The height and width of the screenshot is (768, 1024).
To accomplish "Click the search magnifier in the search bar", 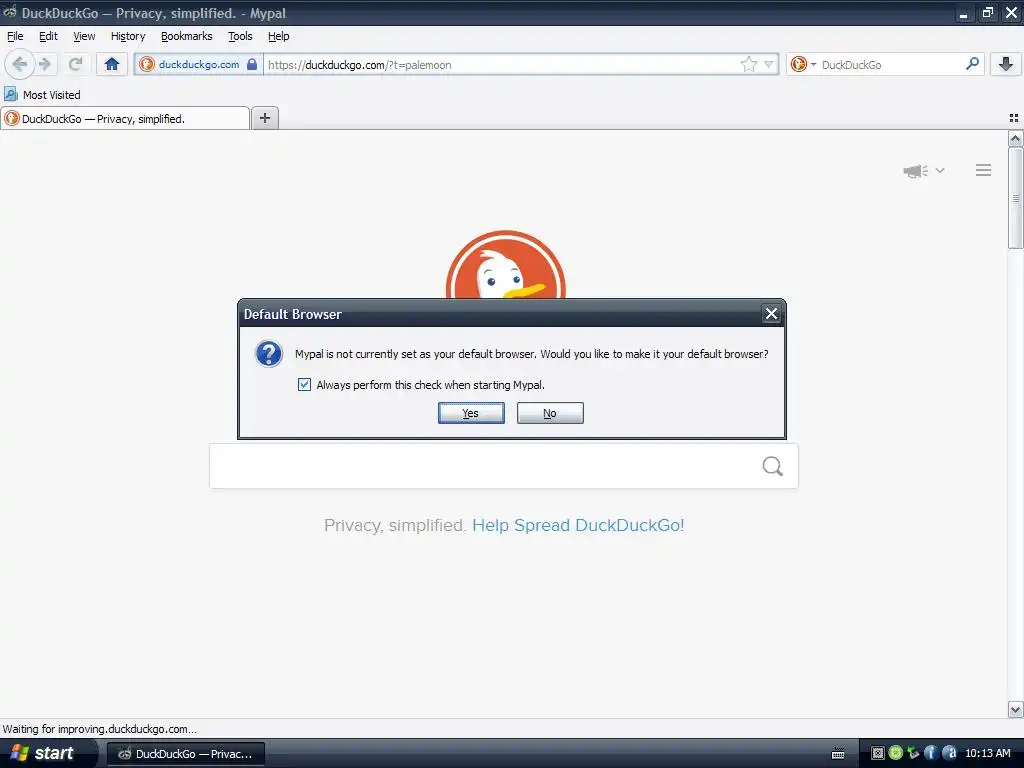I will (972, 64).
